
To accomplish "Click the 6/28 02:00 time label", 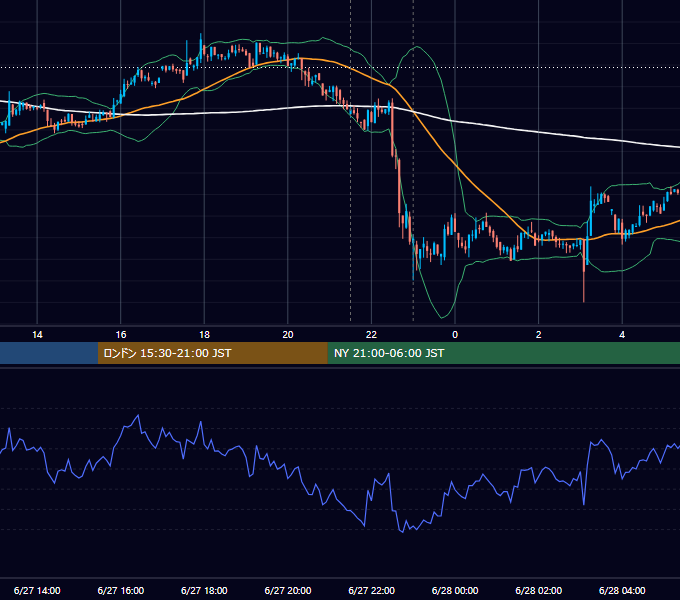I will [539, 590].
